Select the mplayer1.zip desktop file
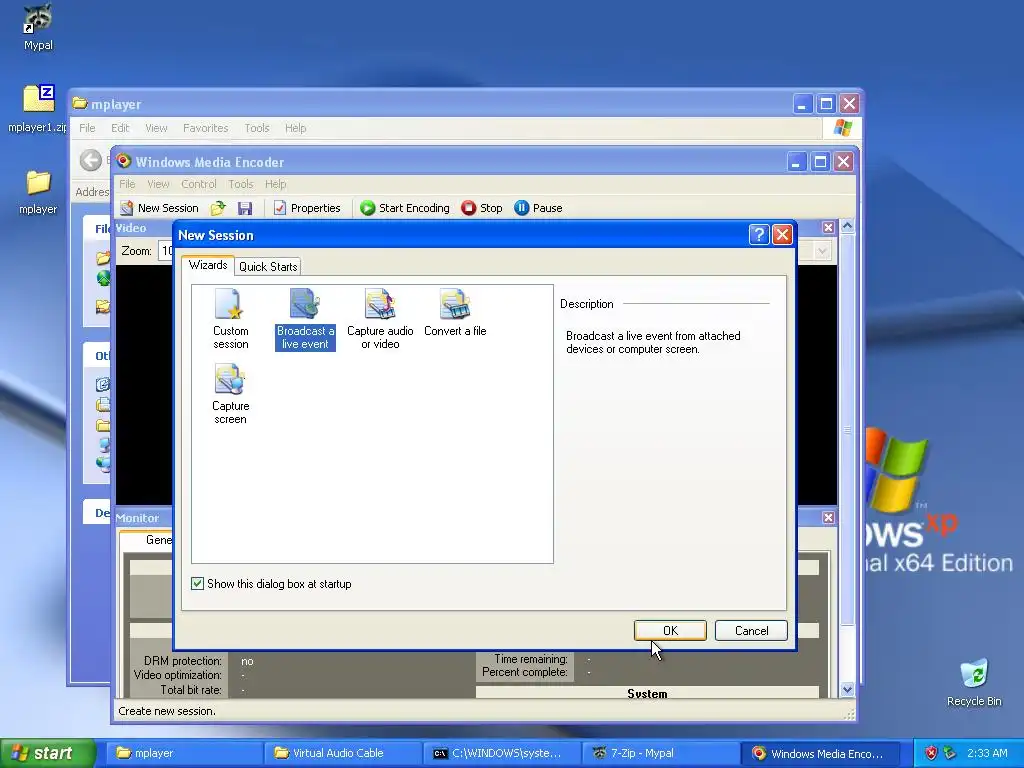The width and height of the screenshot is (1024, 768). (x=38, y=108)
